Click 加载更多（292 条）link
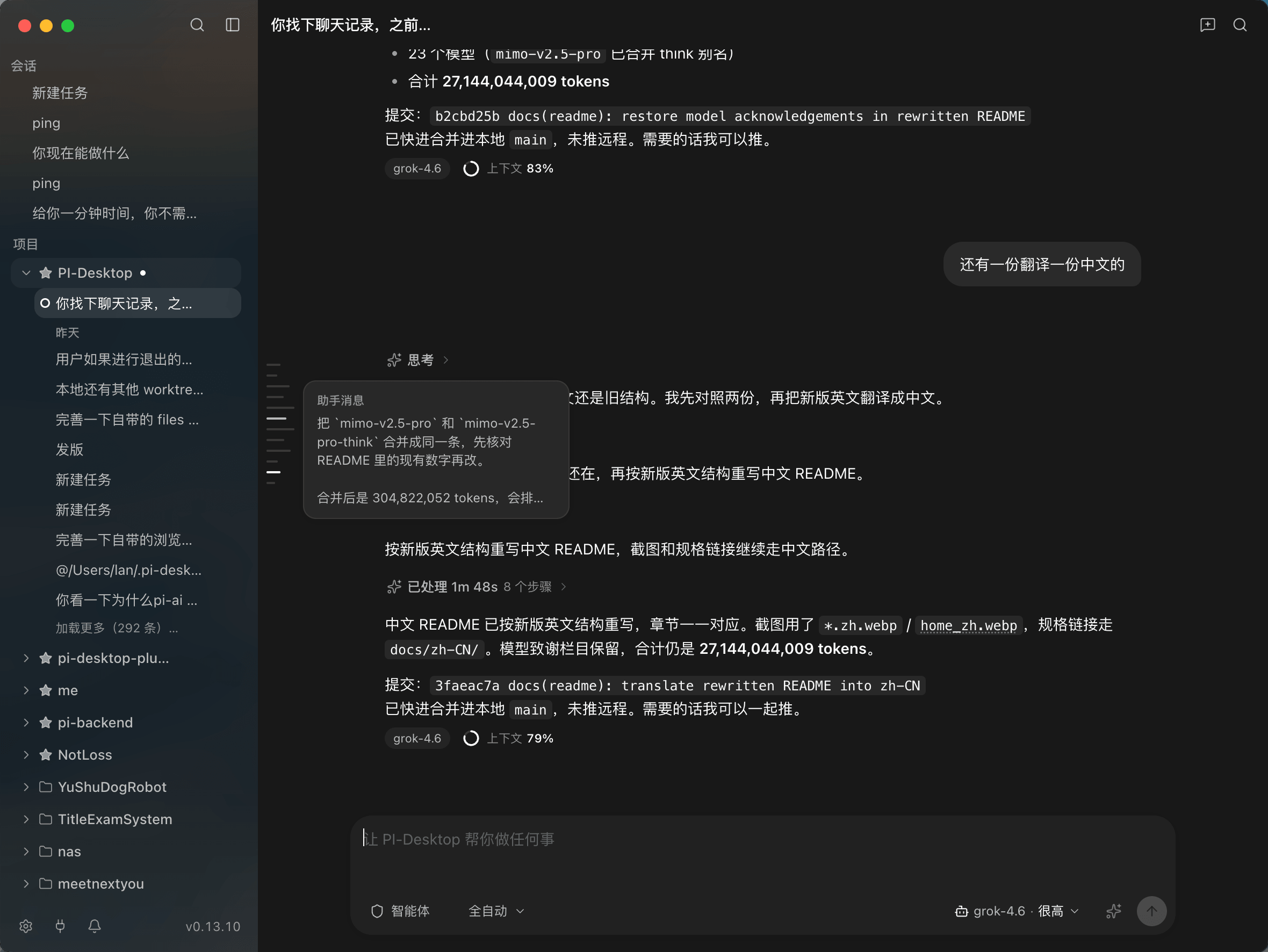Screen dimensions: 1268x952 tap(117, 628)
